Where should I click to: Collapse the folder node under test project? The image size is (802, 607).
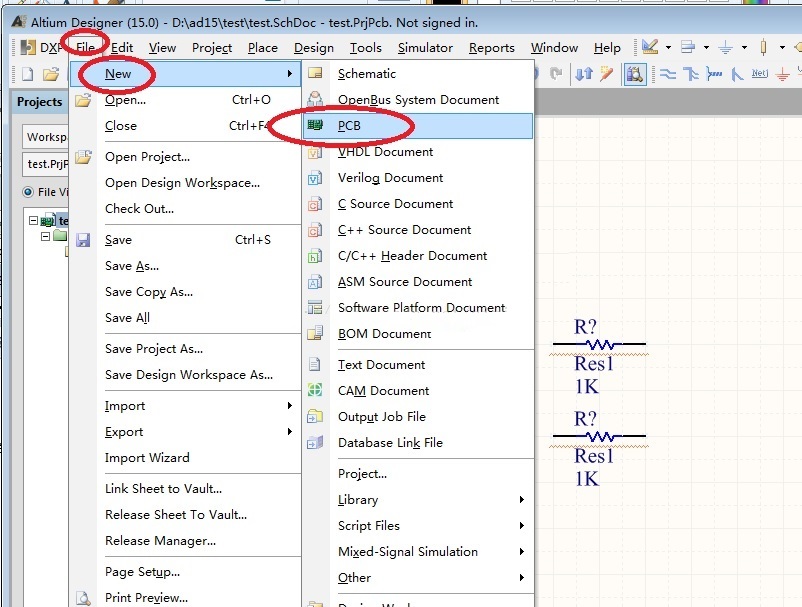(x=45, y=237)
